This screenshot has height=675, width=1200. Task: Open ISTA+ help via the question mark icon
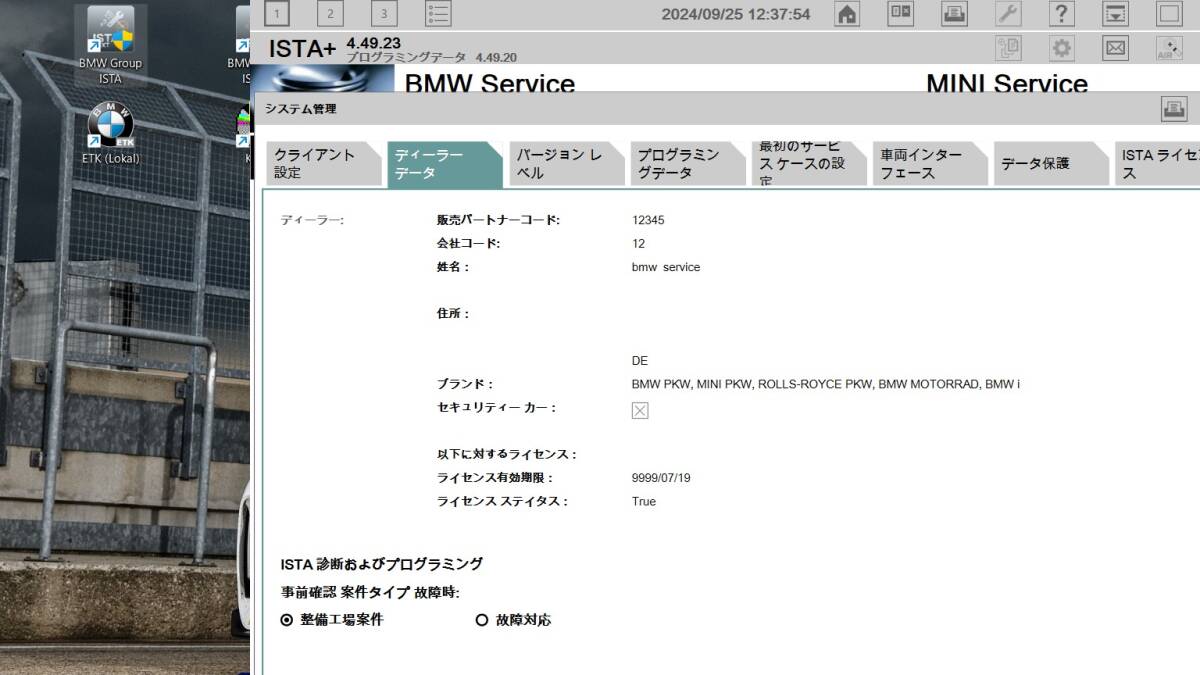pos(1061,14)
